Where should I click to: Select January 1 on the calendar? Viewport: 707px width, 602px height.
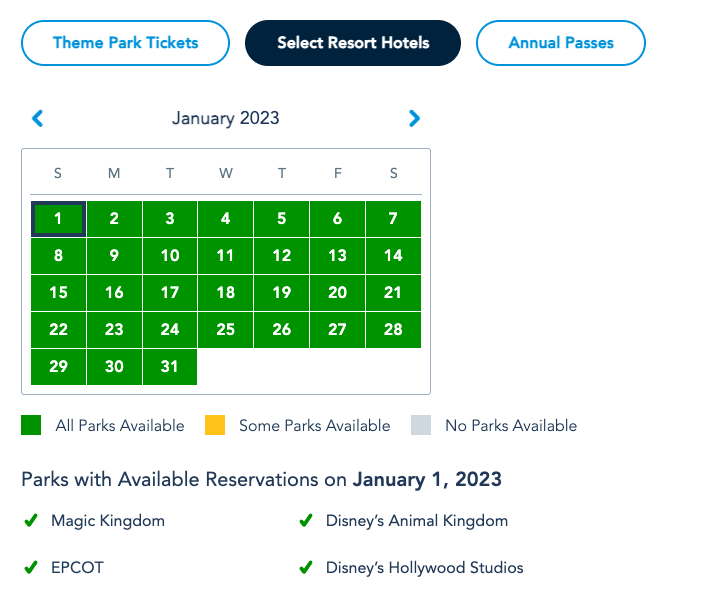pyautogui.click(x=58, y=219)
